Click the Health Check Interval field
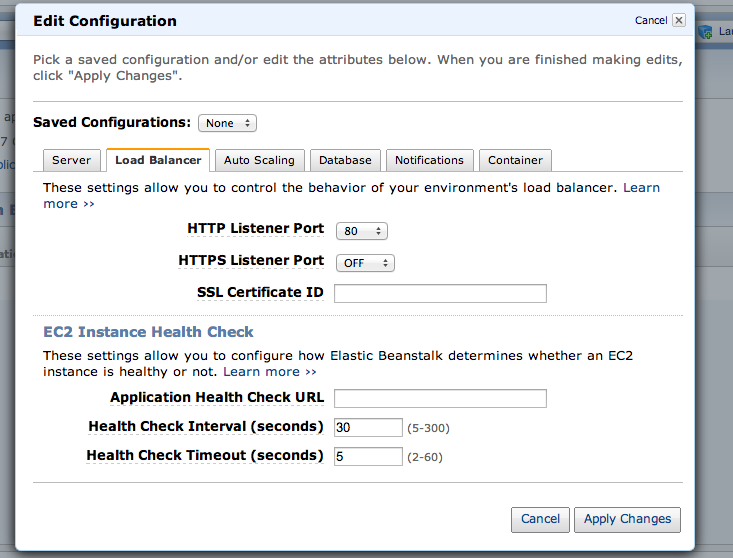This screenshot has height=558, width=733. 368,427
